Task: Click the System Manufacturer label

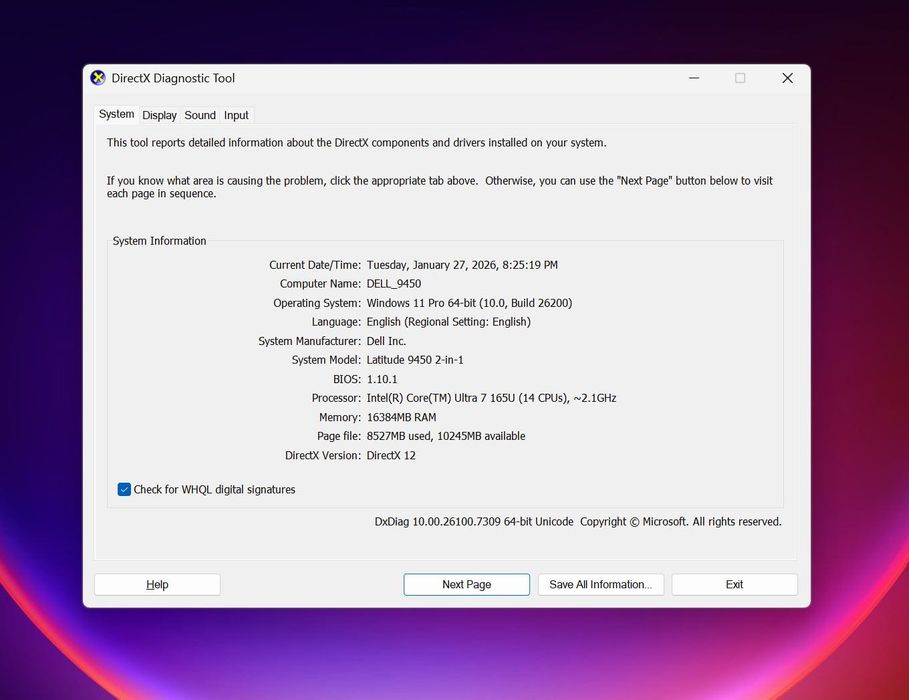Action: click(310, 341)
